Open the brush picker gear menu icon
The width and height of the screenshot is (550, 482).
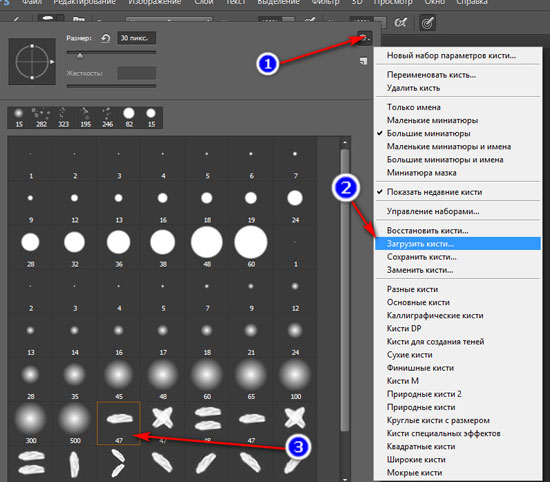click(364, 37)
